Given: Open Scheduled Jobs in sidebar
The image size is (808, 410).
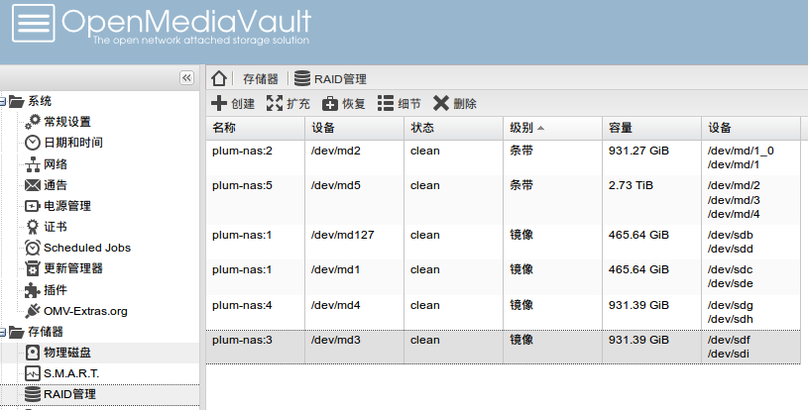Looking at the screenshot, I should (x=86, y=248).
